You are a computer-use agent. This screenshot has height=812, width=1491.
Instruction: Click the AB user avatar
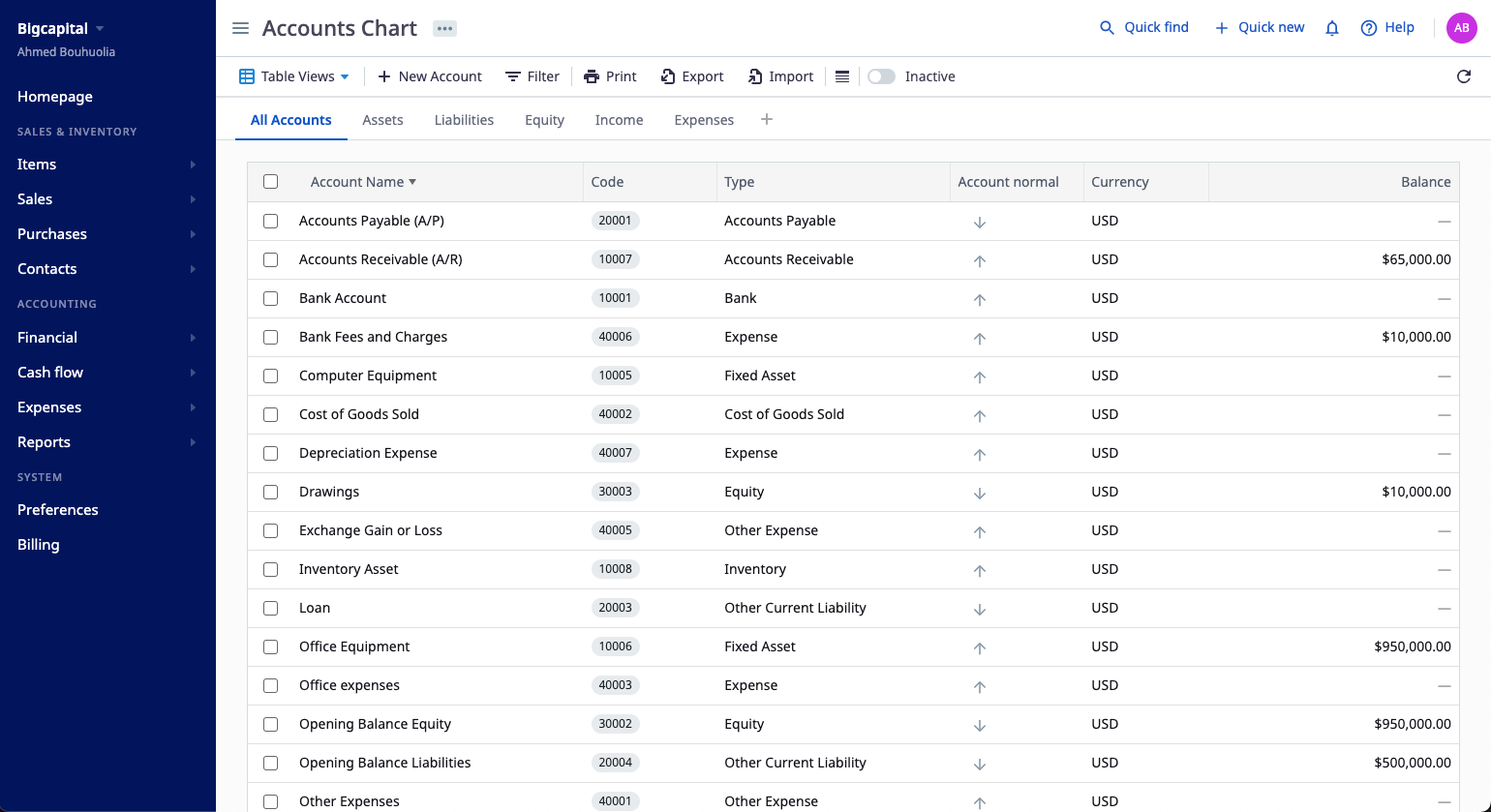click(x=1461, y=28)
